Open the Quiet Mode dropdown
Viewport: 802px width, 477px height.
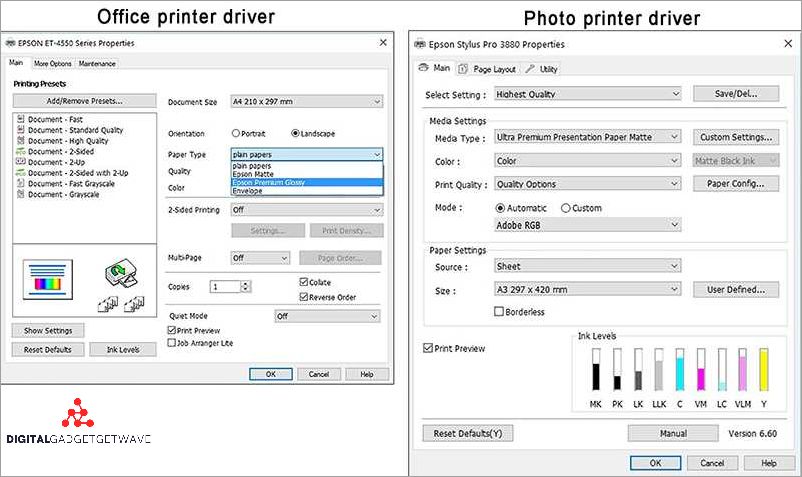(327, 316)
